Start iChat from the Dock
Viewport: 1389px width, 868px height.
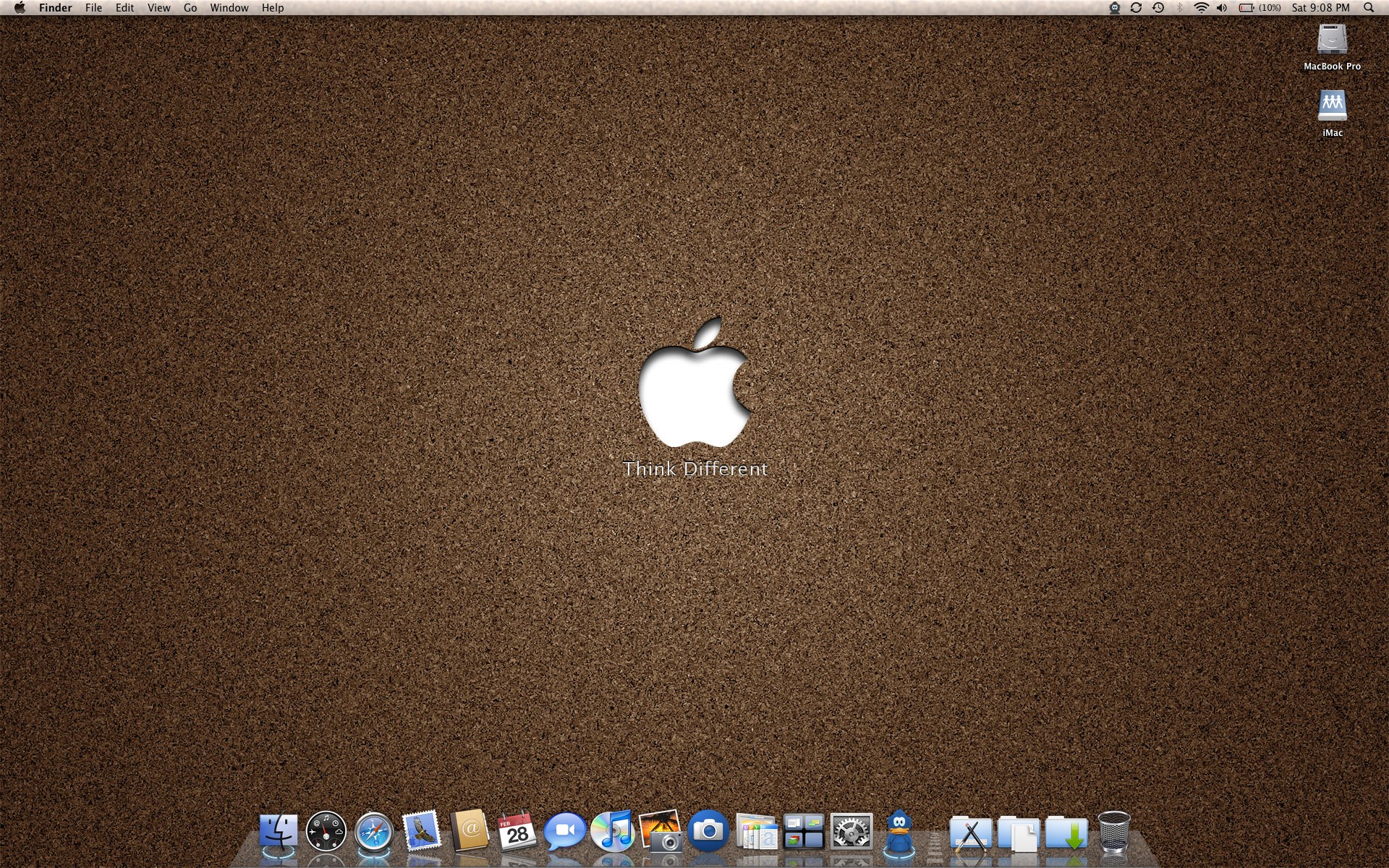(x=565, y=832)
